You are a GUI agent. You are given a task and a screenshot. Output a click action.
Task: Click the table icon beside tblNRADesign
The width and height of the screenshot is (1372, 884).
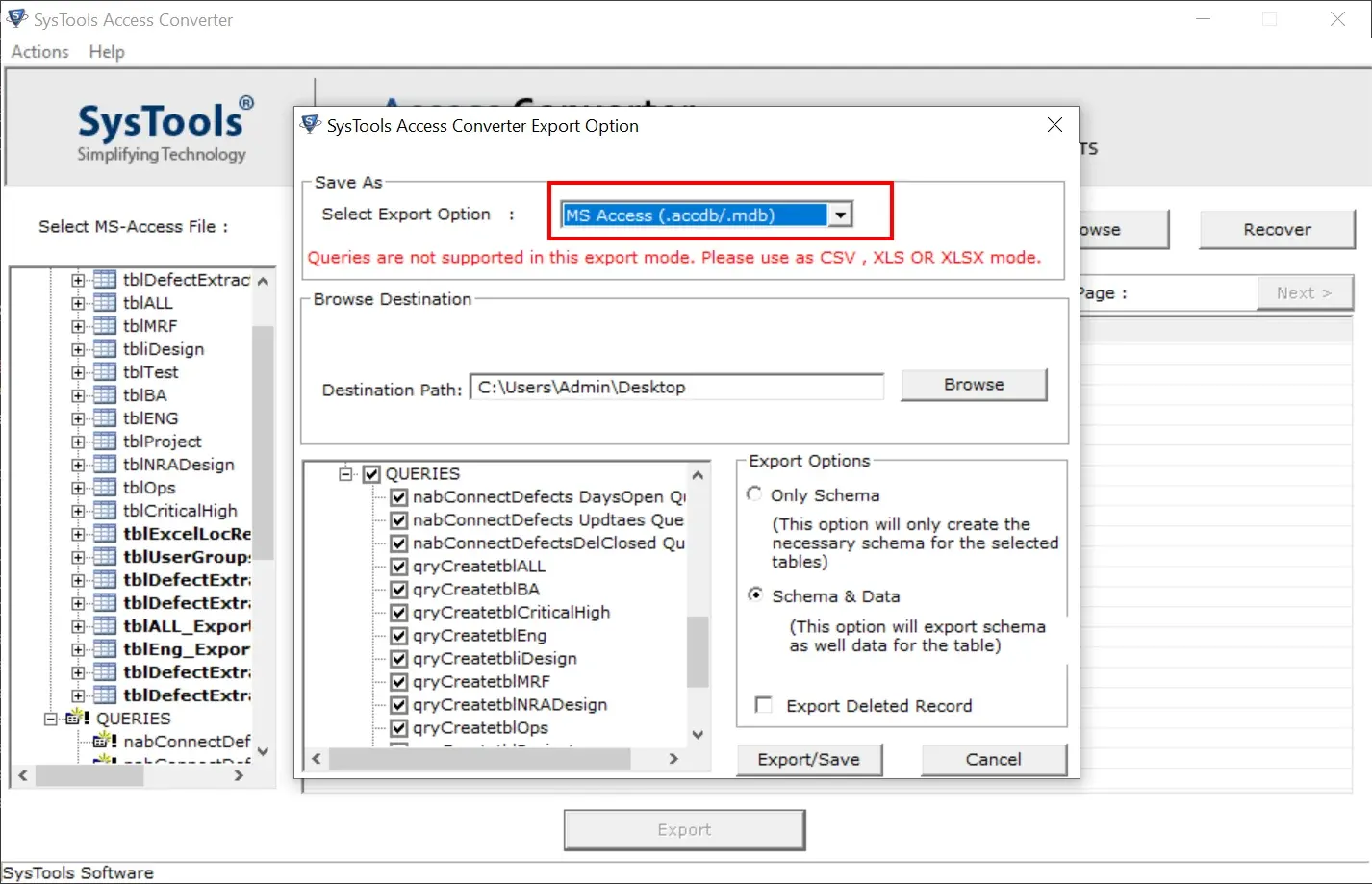tap(105, 465)
